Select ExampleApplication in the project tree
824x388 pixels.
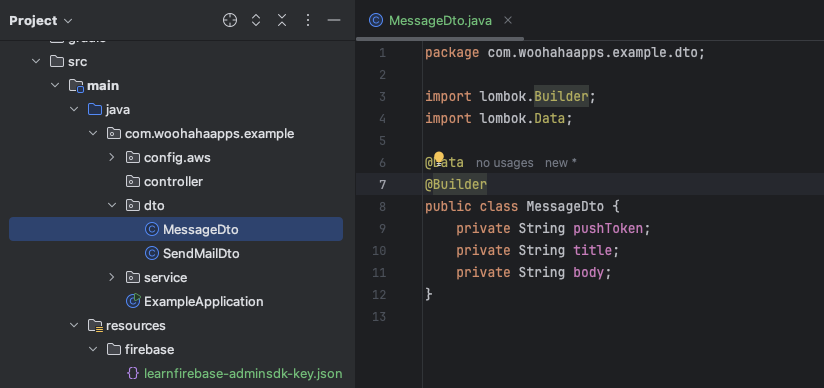coord(176,301)
